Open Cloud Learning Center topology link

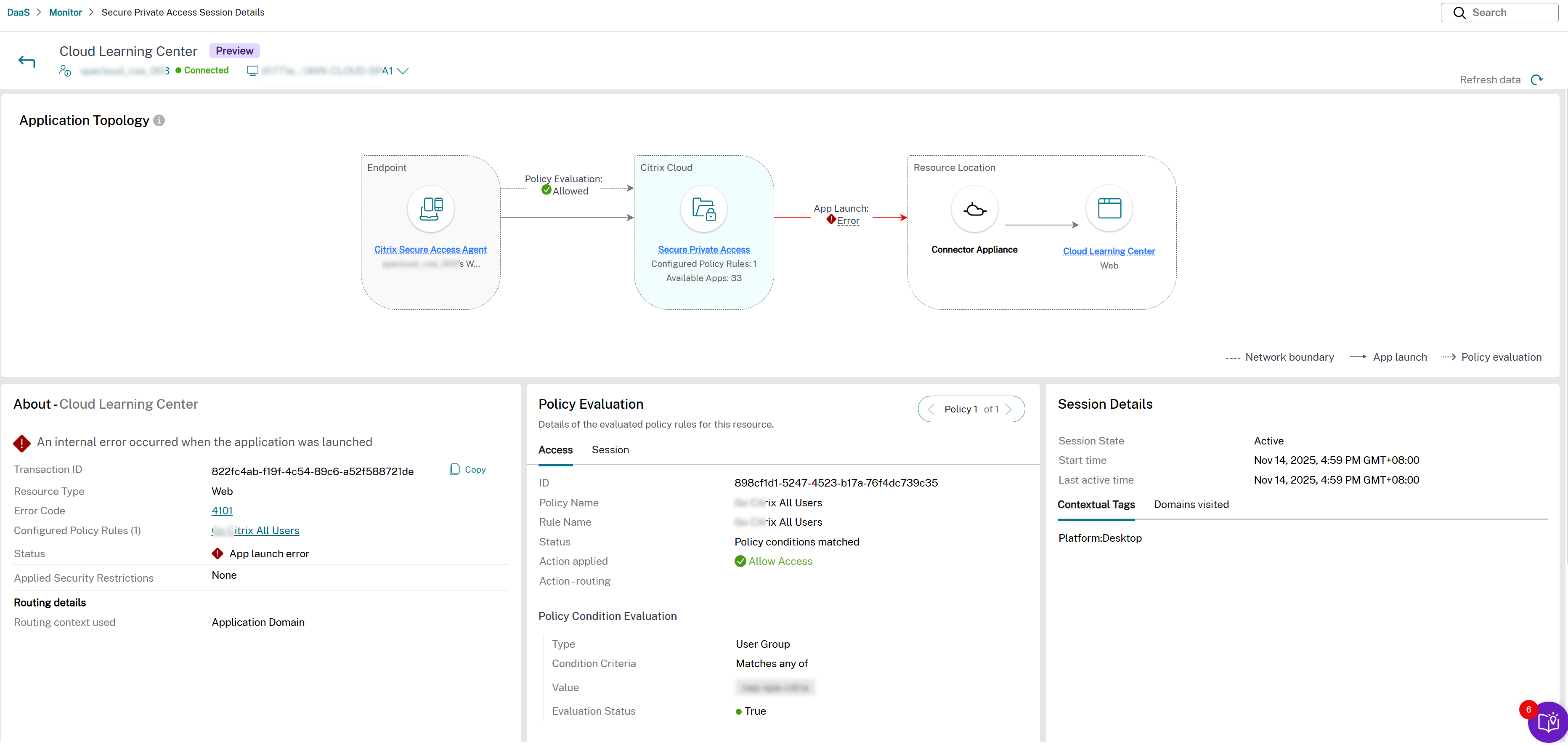coord(1109,252)
